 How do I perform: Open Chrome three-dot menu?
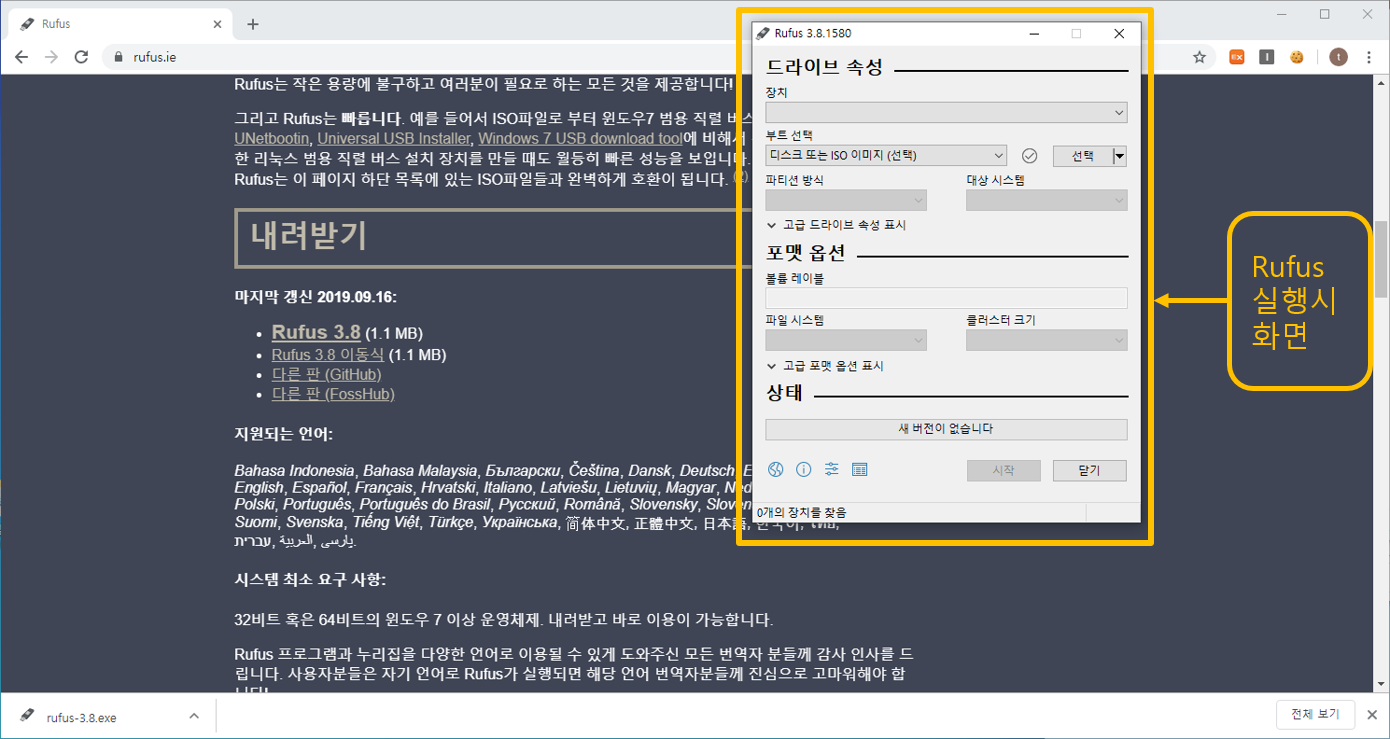tap(1369, 57)
